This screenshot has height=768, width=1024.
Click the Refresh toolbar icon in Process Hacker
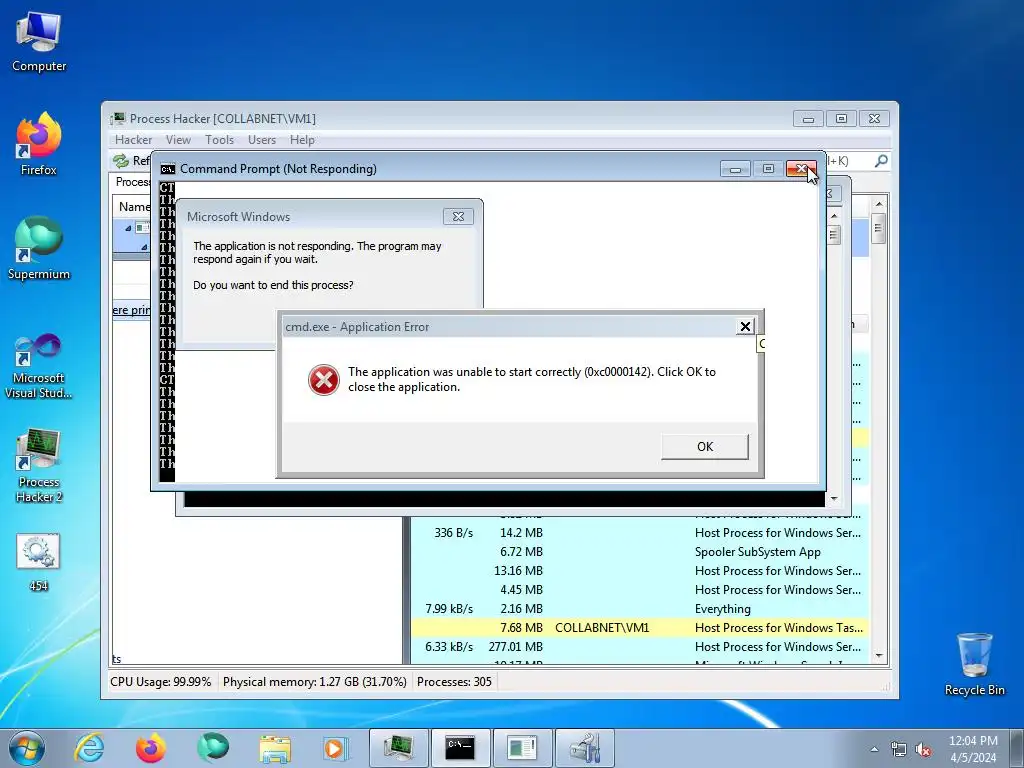pyautogui.click(x=121, y=161)
